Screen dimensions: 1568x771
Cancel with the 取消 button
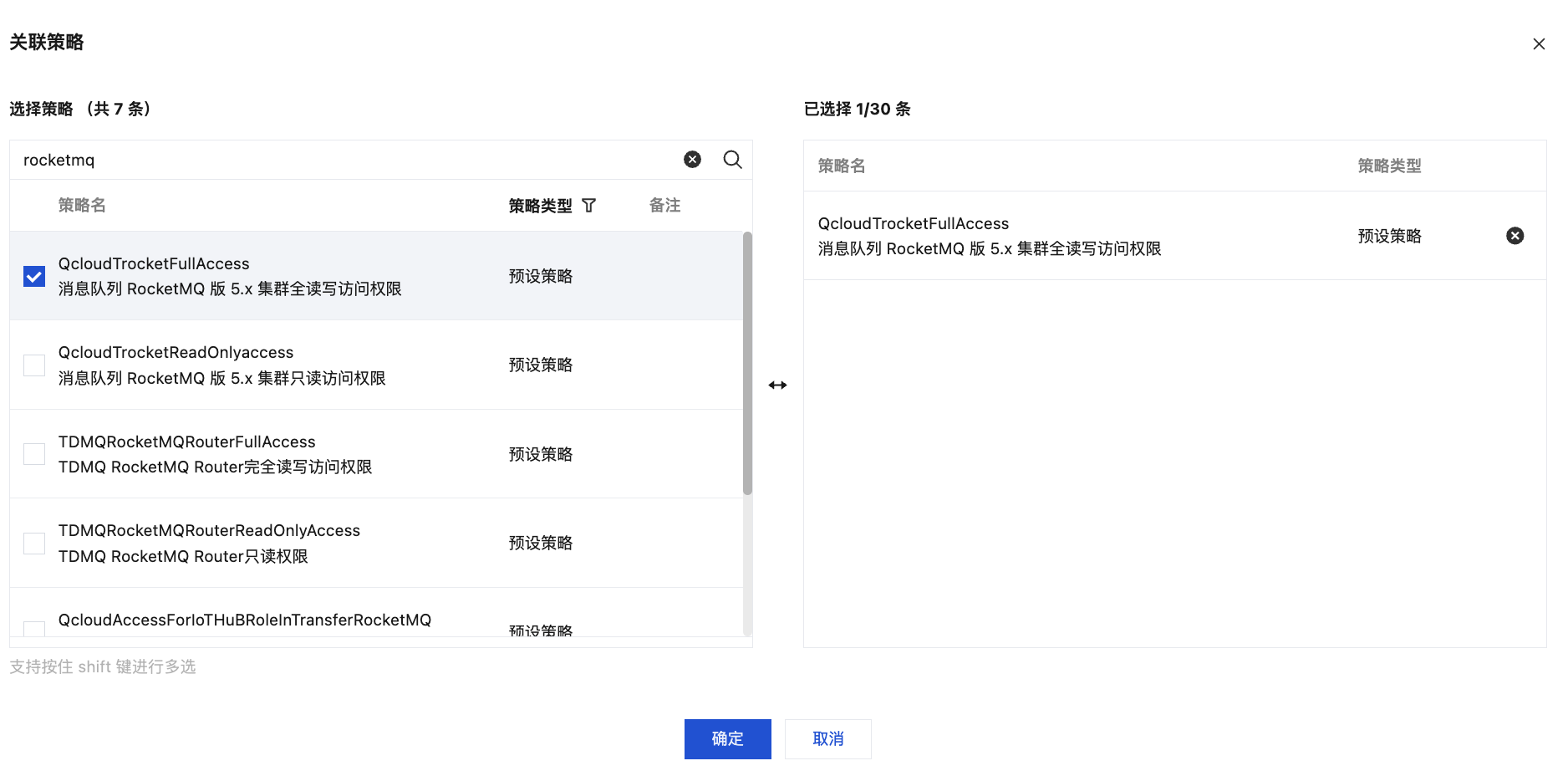click(827, 739)
